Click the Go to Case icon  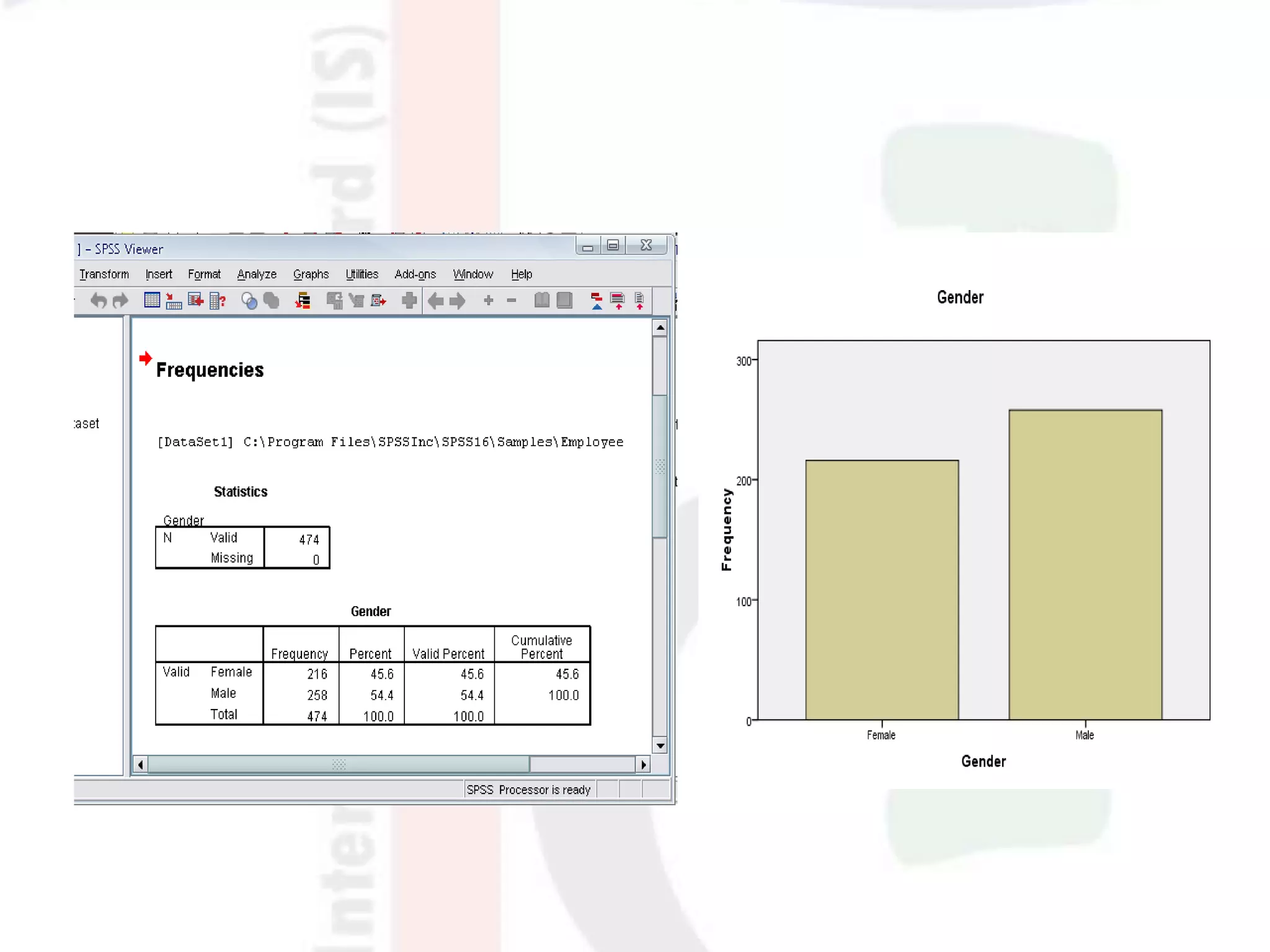pyautogui.click(x=174, y=302)
